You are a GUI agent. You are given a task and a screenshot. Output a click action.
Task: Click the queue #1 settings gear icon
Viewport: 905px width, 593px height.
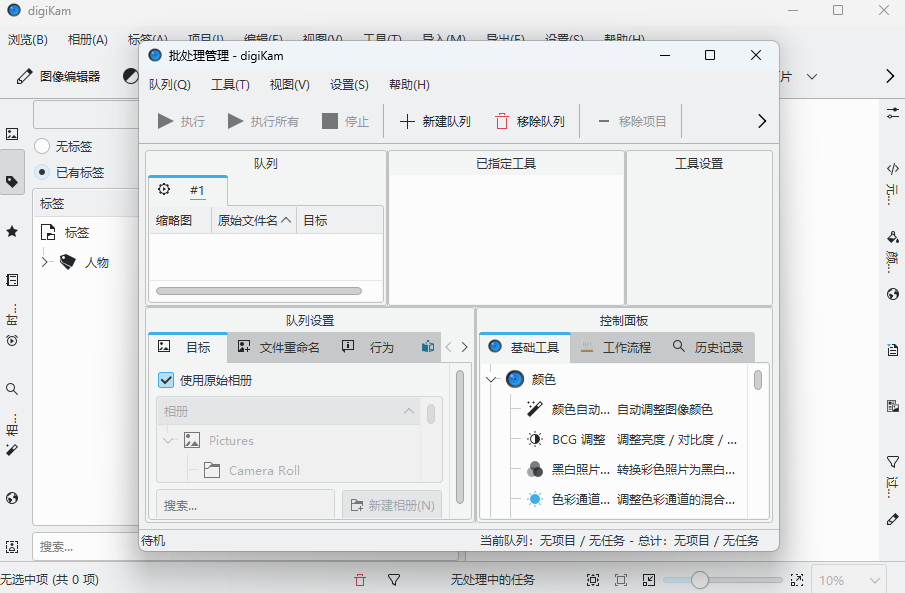pyautogui.click(x=164, y=190)
